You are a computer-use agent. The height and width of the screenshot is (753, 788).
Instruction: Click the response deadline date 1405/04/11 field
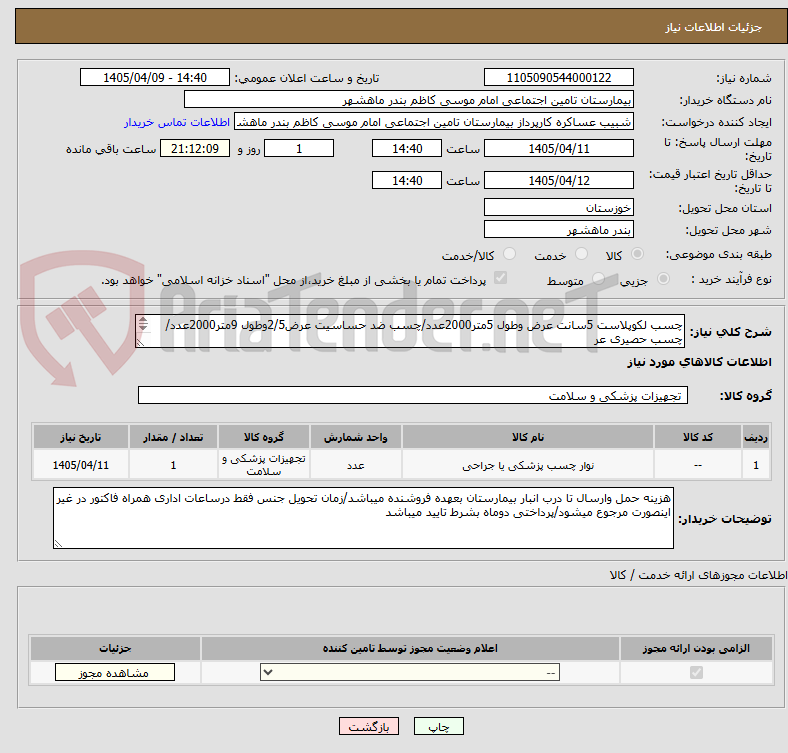[558, 149]
